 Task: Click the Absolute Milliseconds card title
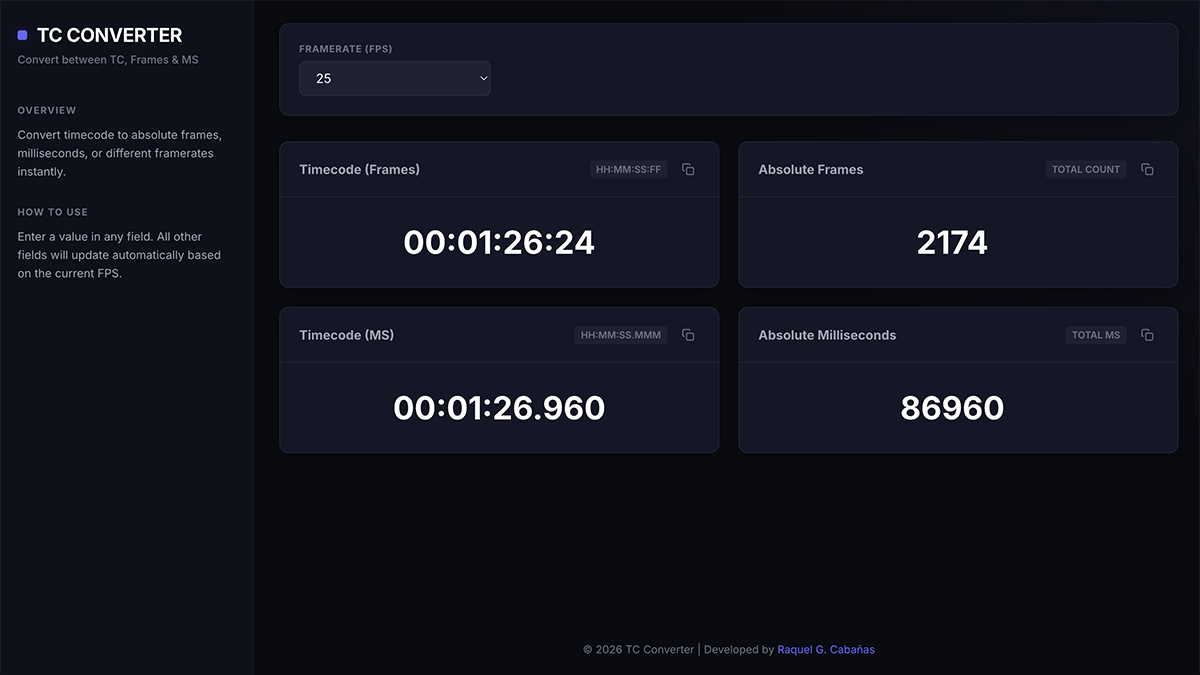coord(827,335)
